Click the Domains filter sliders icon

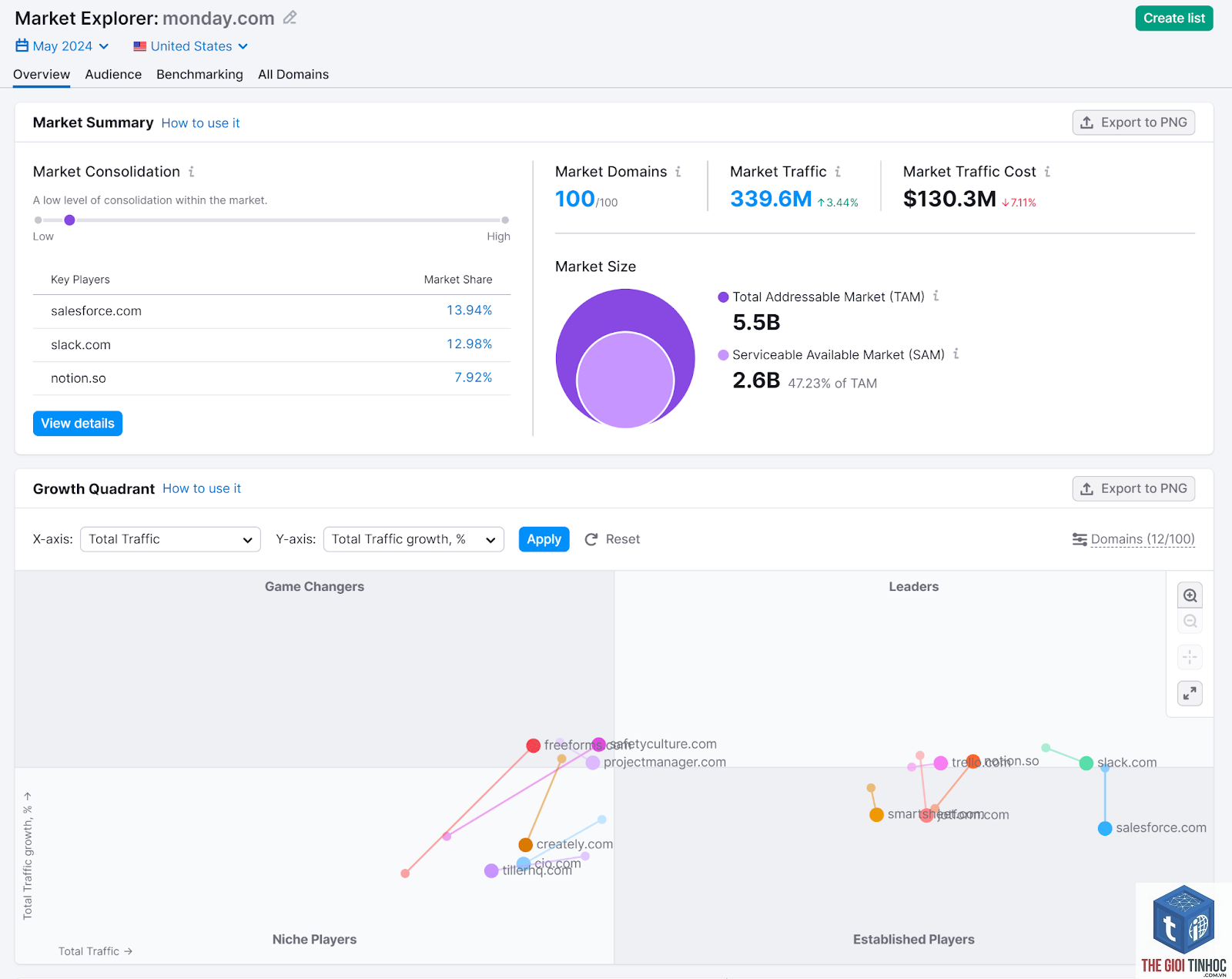click(x=1080, y=539)
